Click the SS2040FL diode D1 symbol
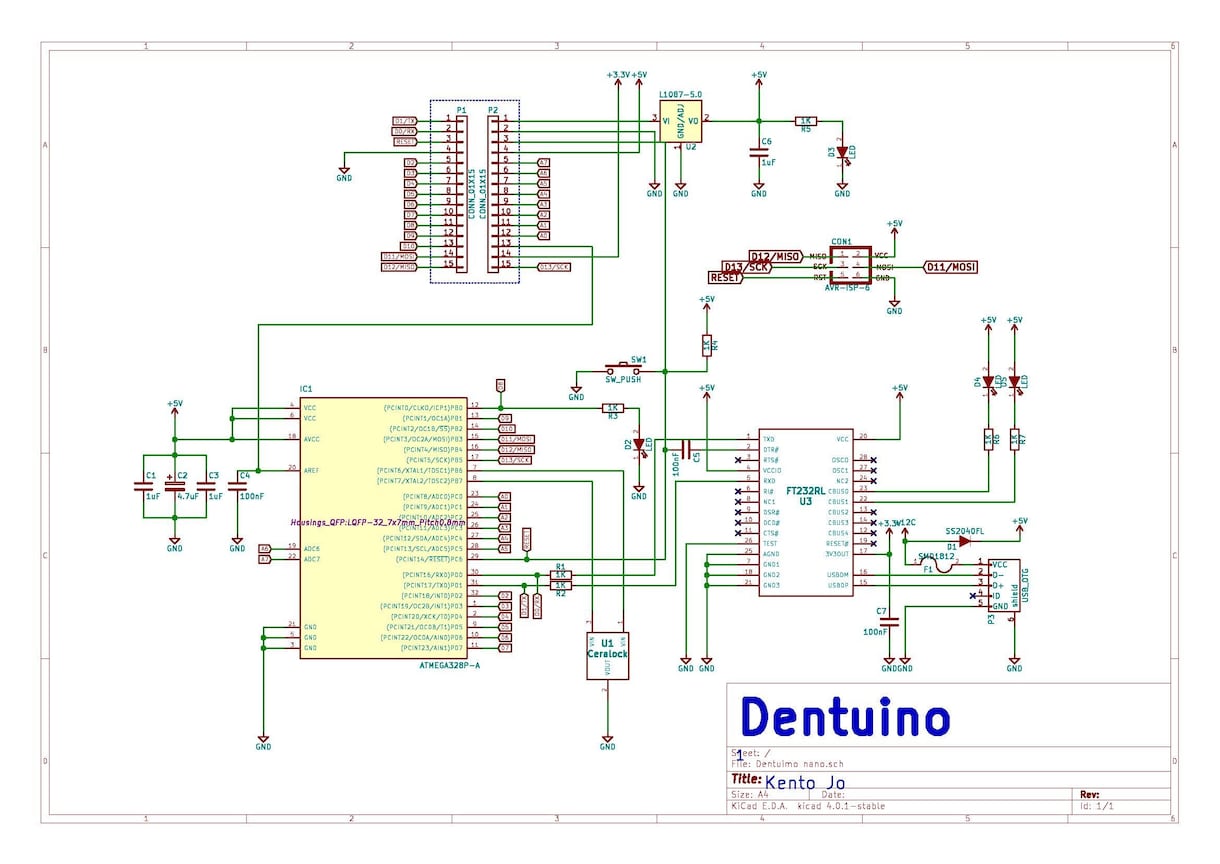Viewport: 1220px width, 864px height. [x=965, y=541]
